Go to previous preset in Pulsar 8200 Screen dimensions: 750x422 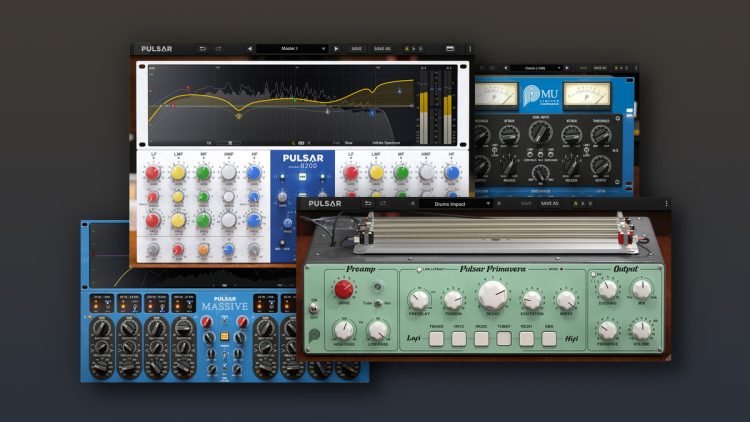point(249,49)
